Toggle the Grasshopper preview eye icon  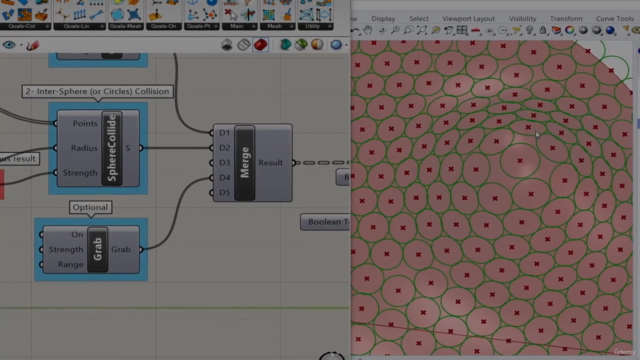coord(9,45)
